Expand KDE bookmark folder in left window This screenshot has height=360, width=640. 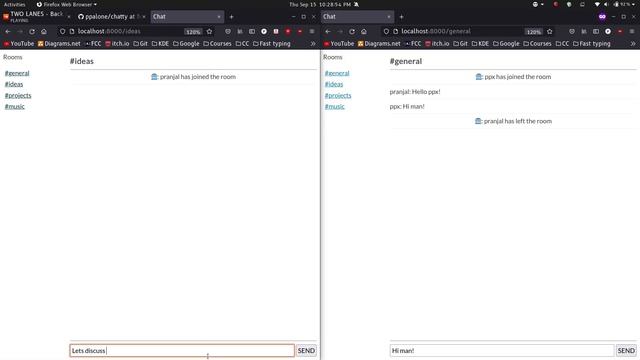tap(160, 44)
